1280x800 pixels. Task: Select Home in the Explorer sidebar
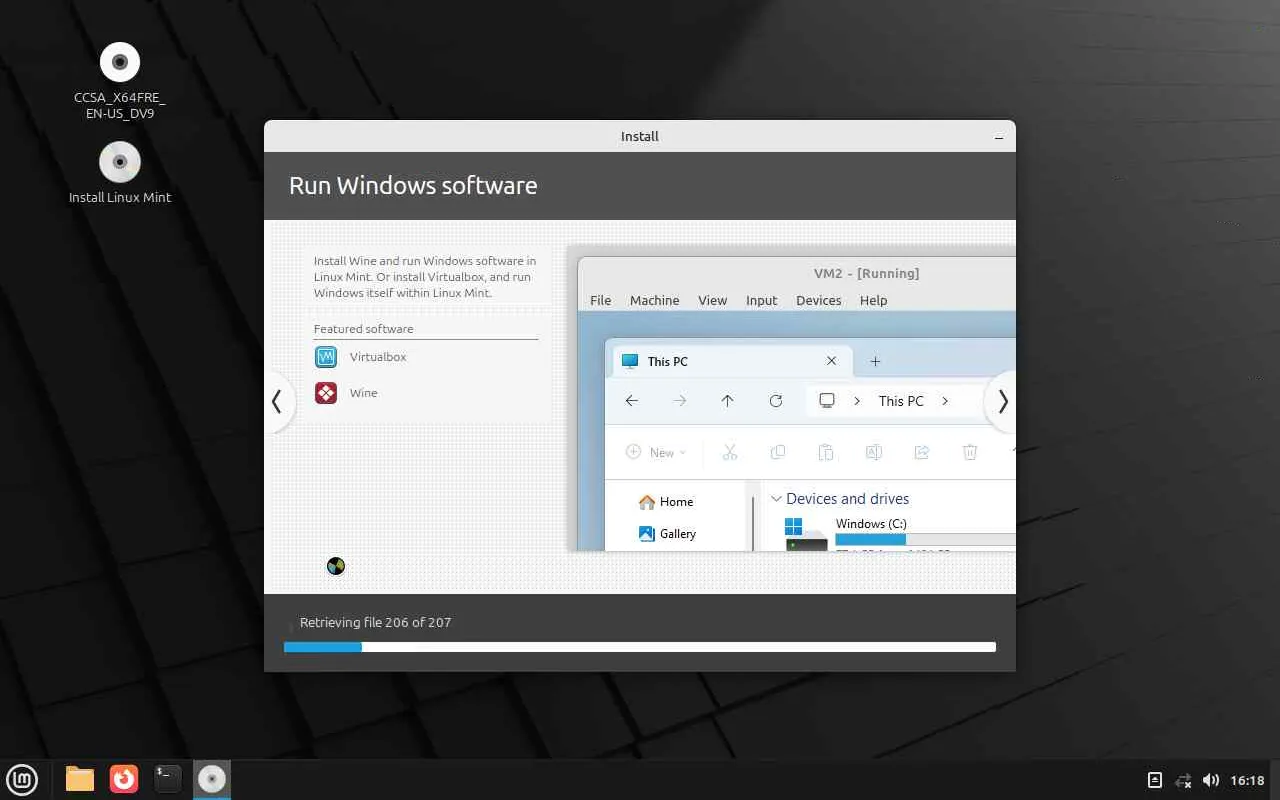tap(666, 502)
